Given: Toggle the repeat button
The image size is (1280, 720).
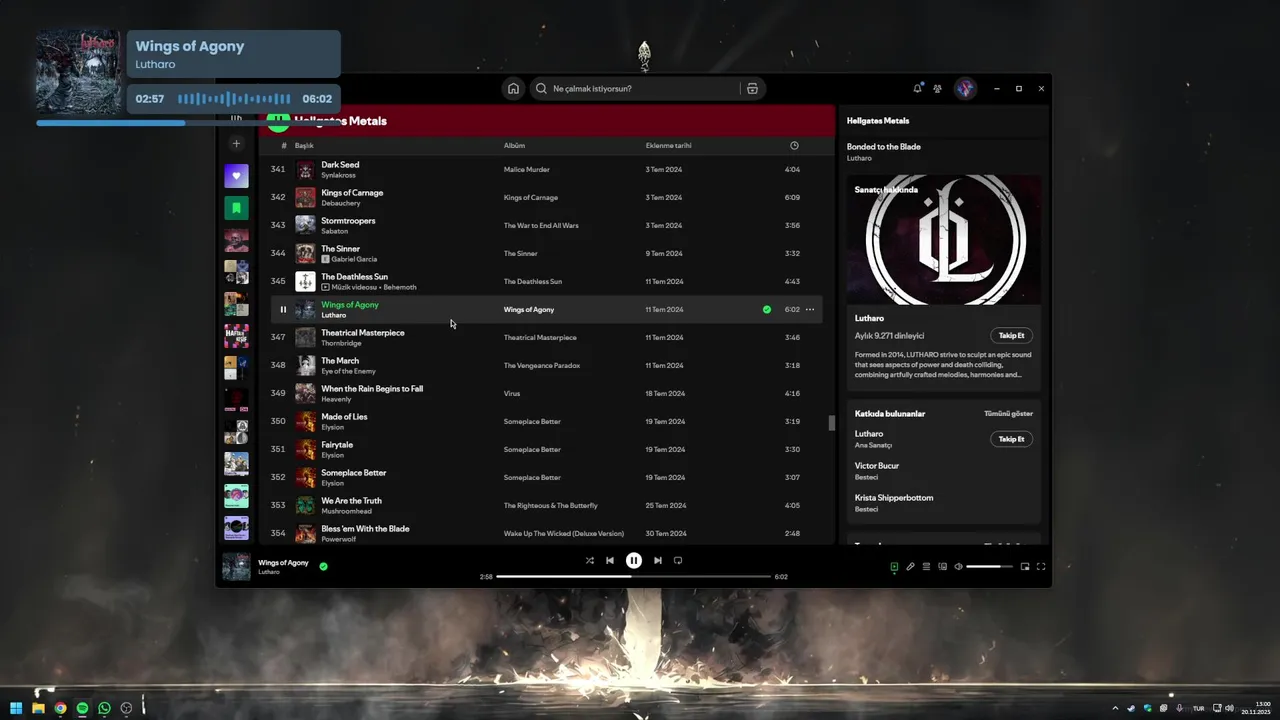Looking at the screenshot, I should point(678,560).
